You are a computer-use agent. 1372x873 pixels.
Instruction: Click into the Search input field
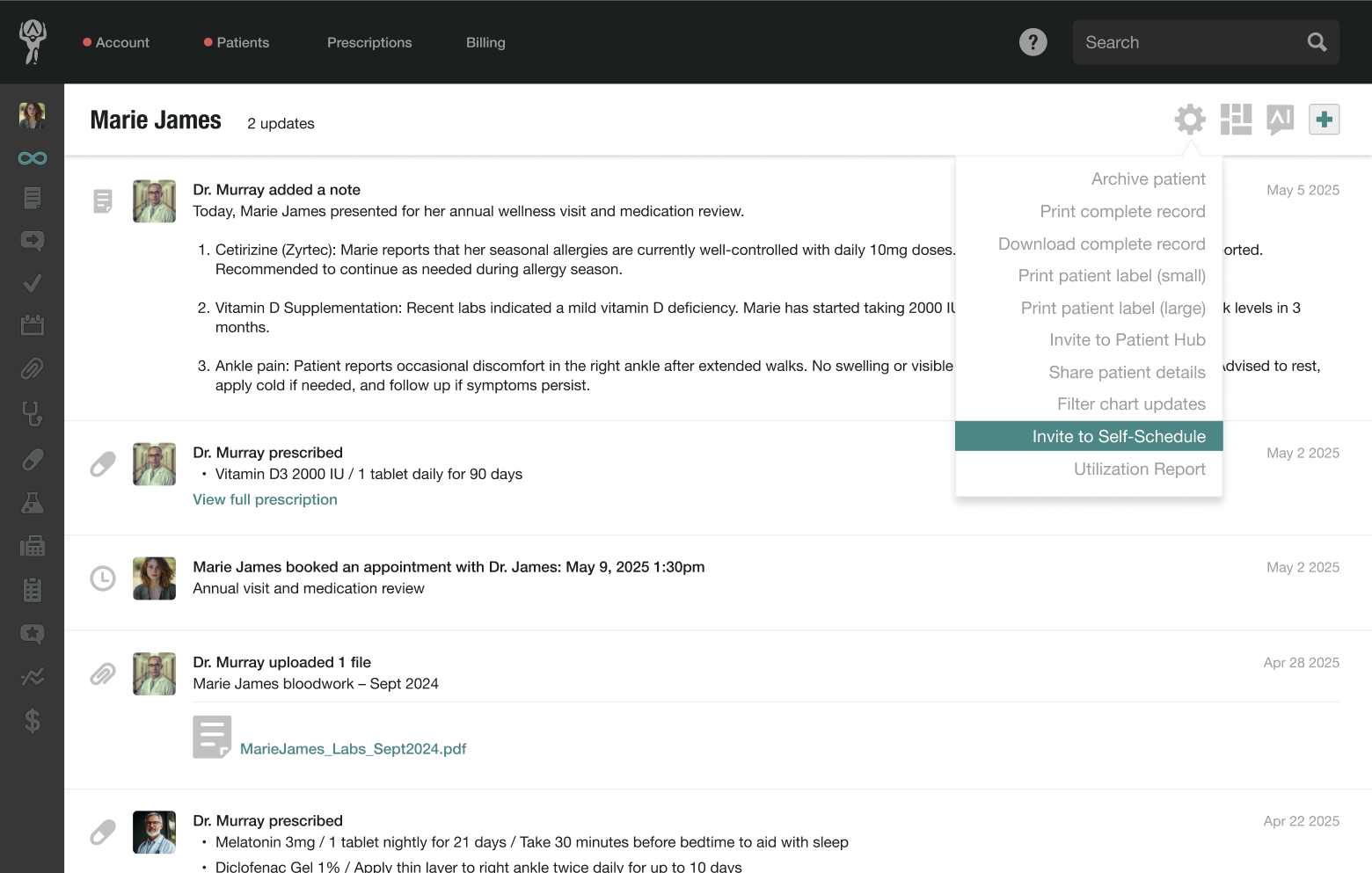tap(1187, 42)
